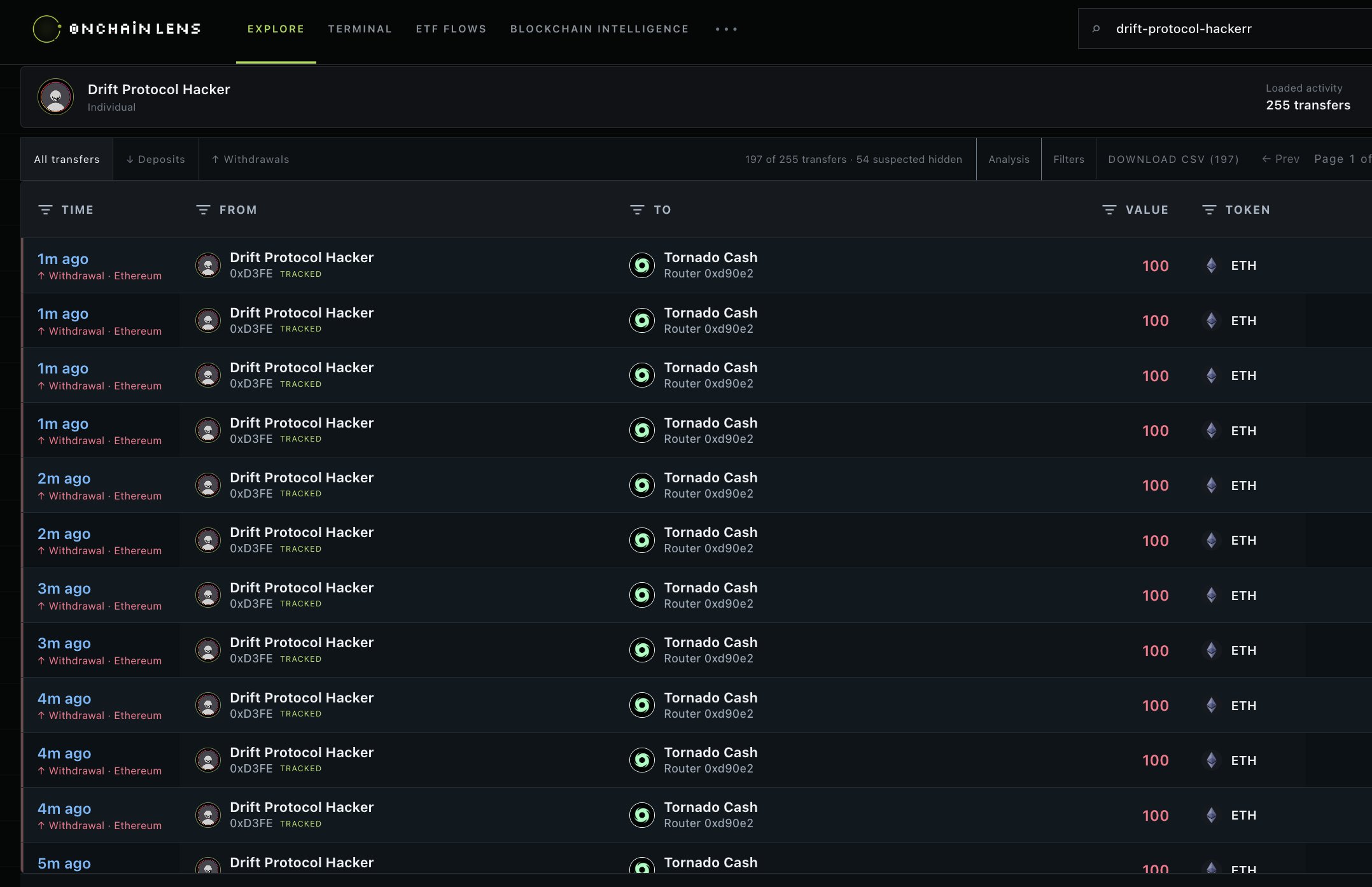Open the TOKEN column filter
This screenshot has width=1372, height=887.
coord(1209,209)
